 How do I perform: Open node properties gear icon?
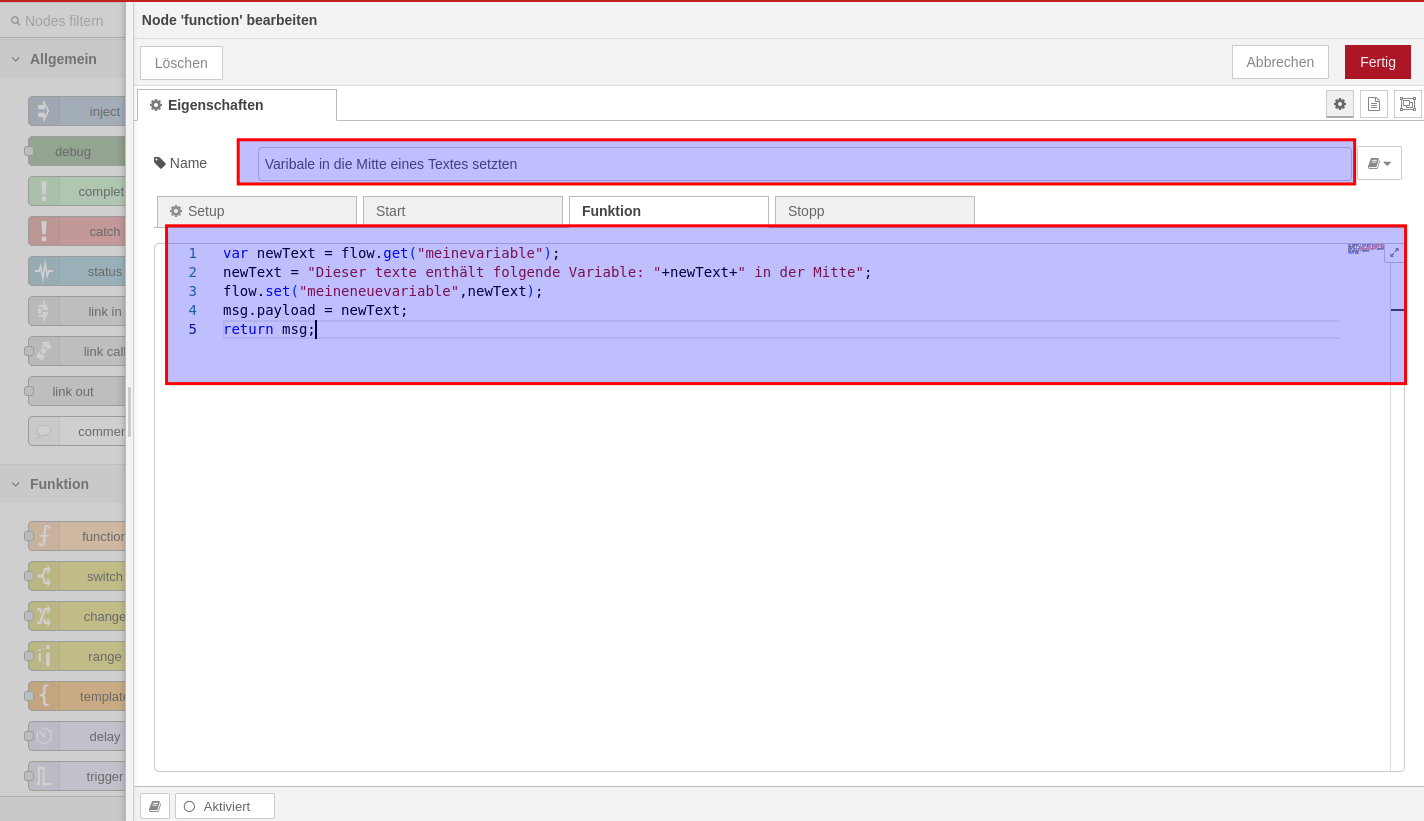pyautogui.click(x=1340, y=104)
